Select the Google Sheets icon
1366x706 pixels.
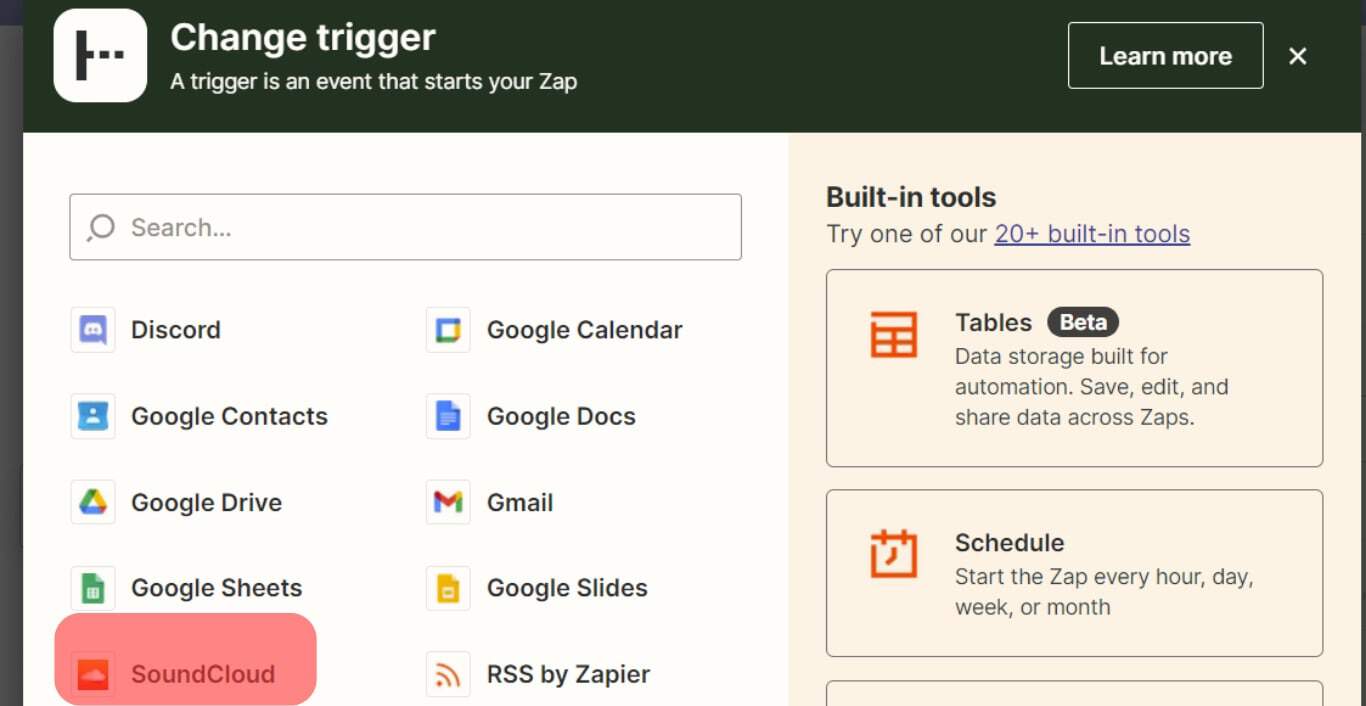pyautogui.click(x=93, y=588)
